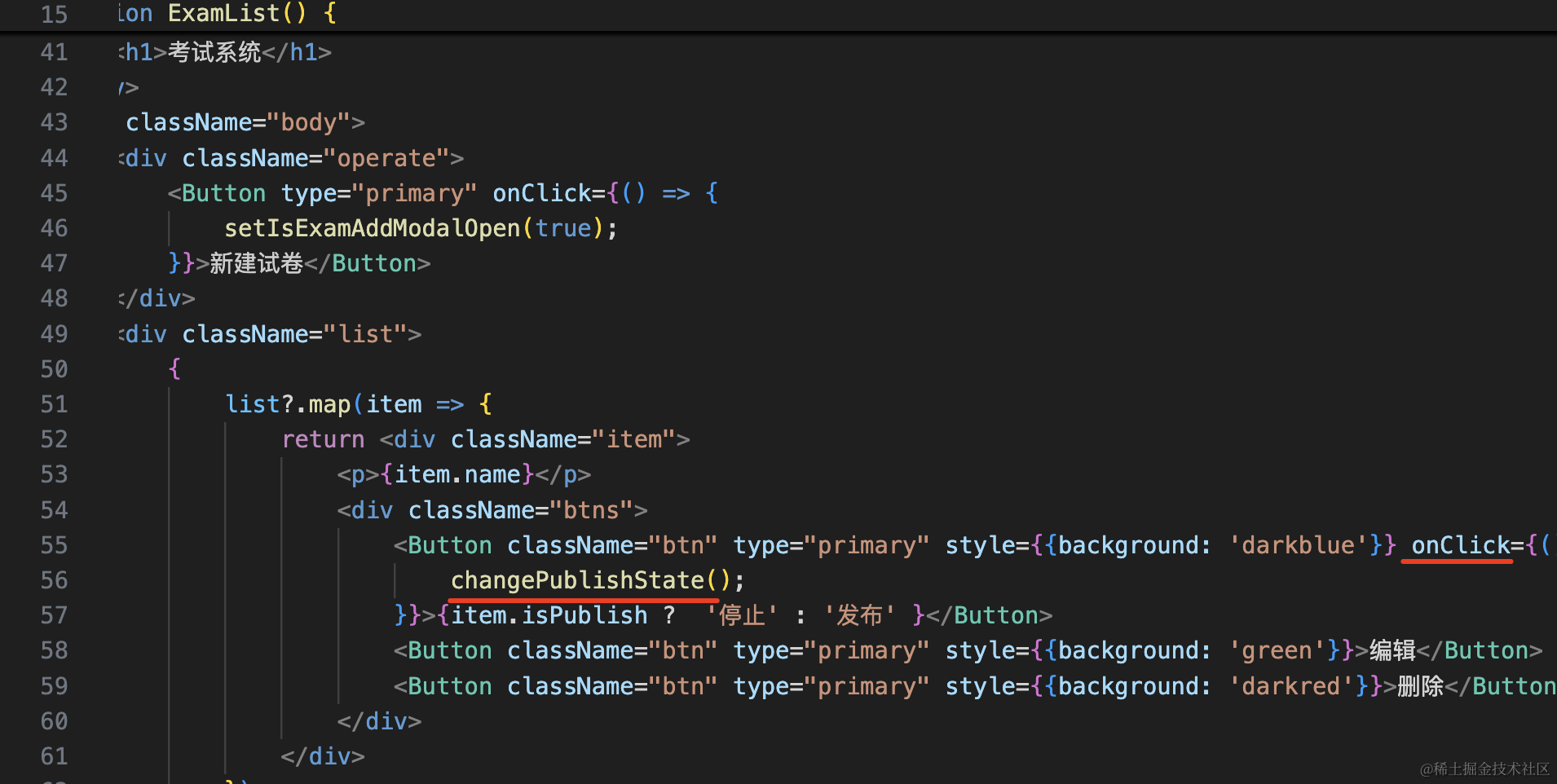Click the return keyword on line 52

point(323,439)
